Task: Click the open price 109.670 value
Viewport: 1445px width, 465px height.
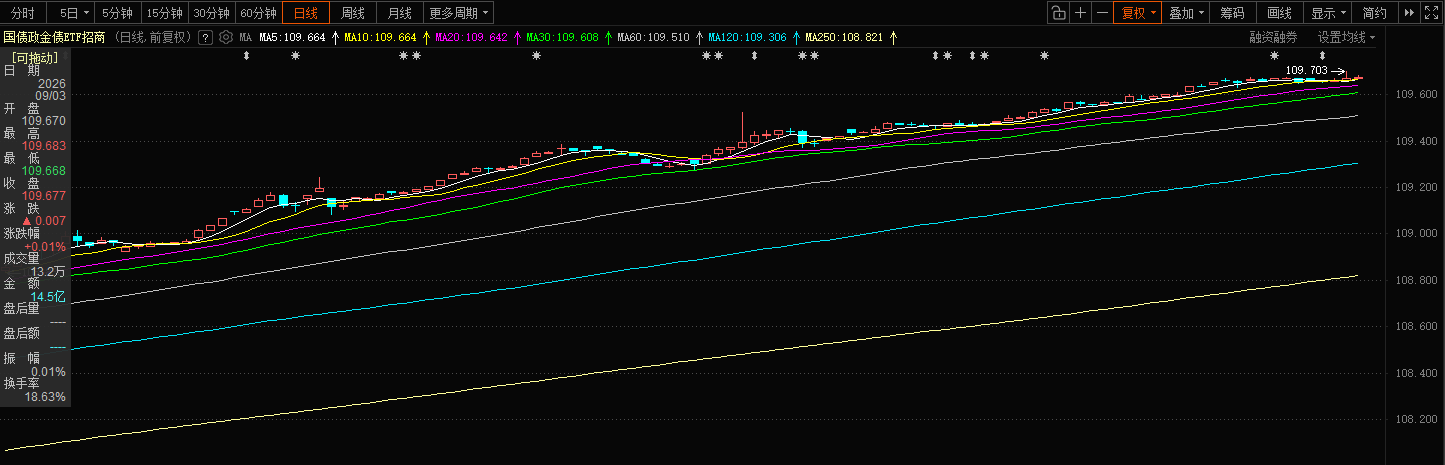Action: [44, 120]
